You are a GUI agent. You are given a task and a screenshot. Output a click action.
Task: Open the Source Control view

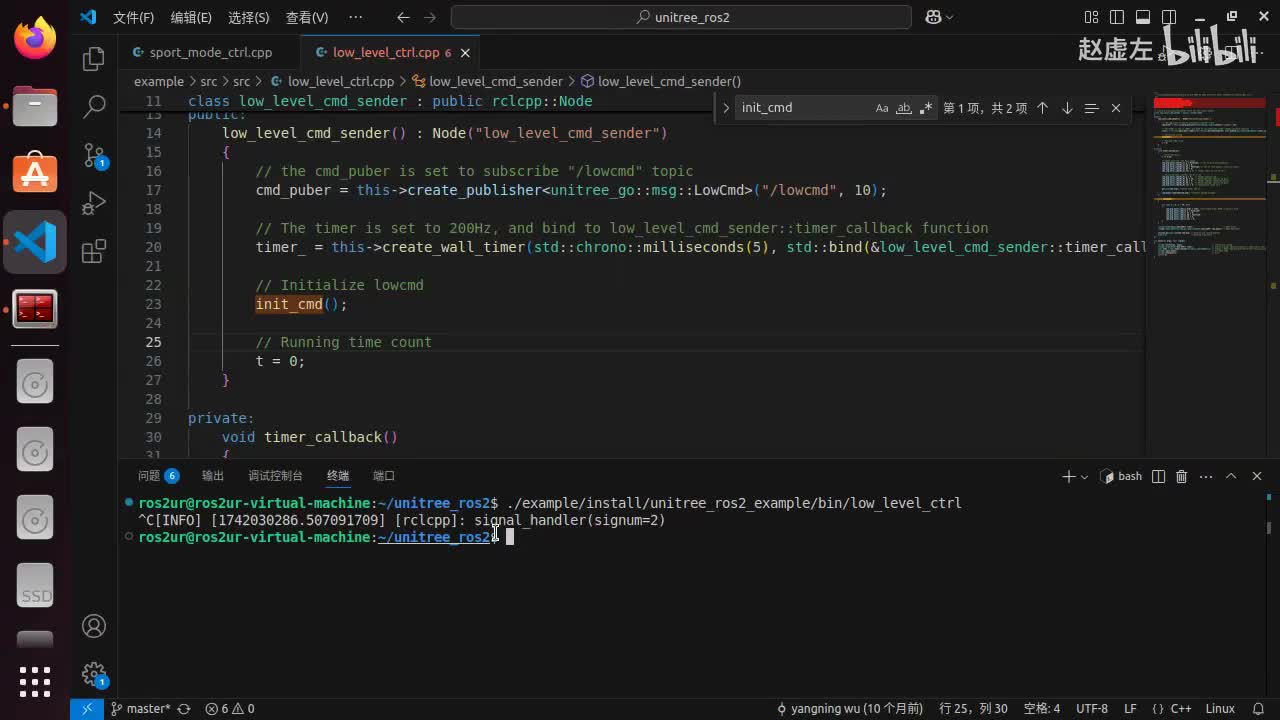coord(94,155)
